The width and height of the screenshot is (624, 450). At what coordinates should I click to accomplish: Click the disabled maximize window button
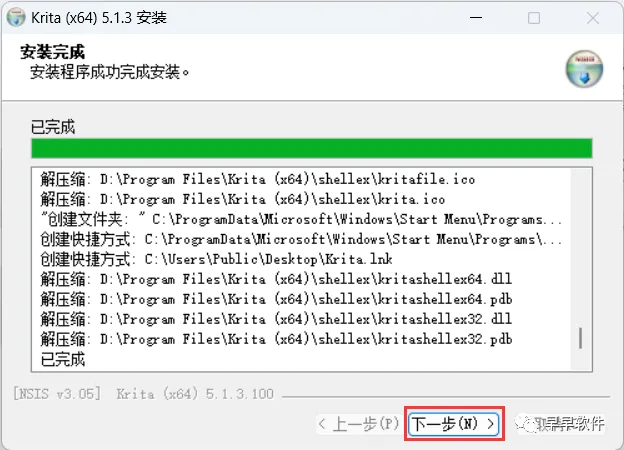coord(534,18)
